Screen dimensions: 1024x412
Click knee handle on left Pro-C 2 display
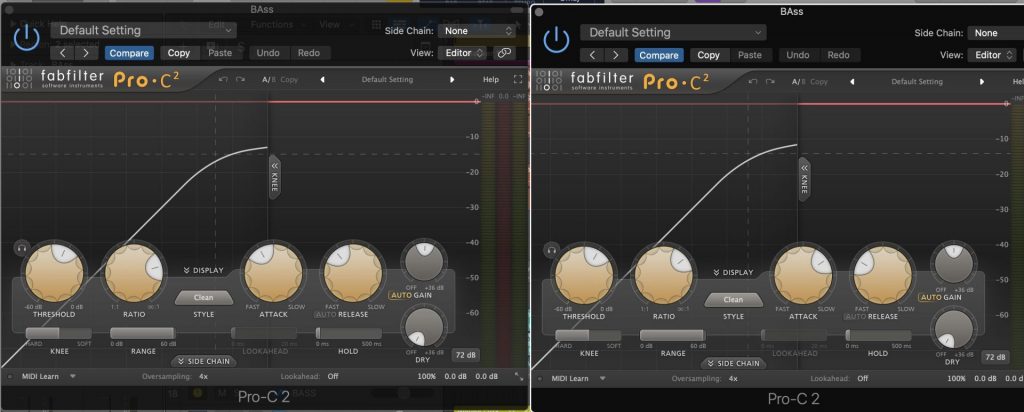[x=274, y=178]
